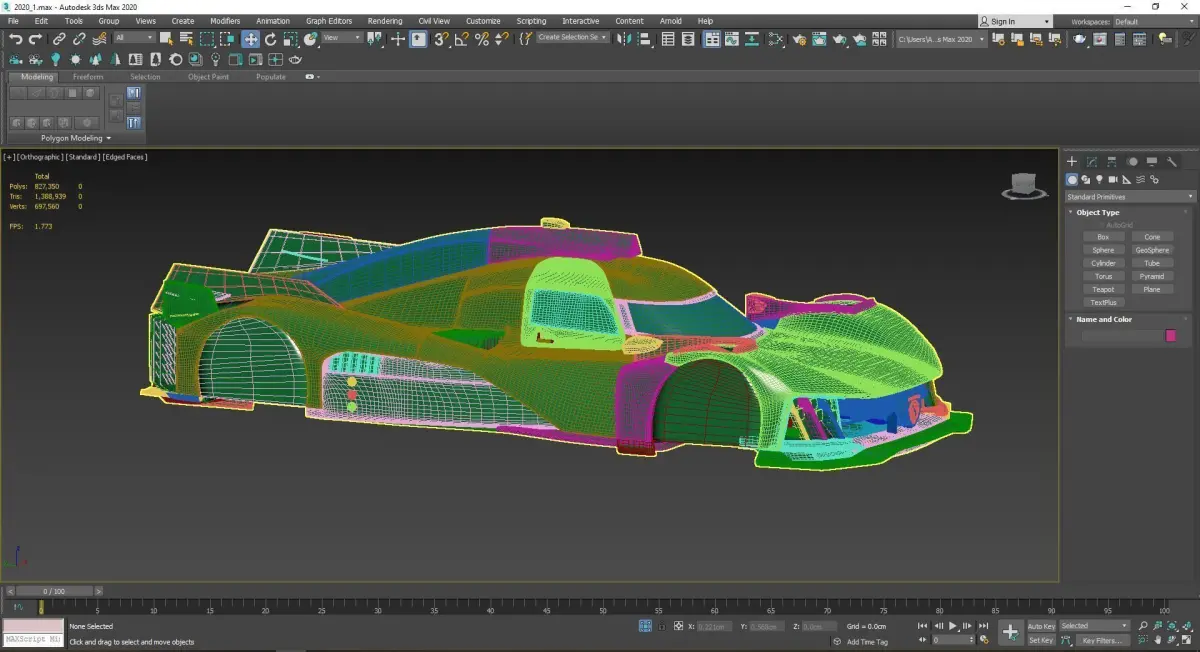Open the selection filter 'All' dropdown
This screenshot has height=652, width=1200.
(134, 38)
